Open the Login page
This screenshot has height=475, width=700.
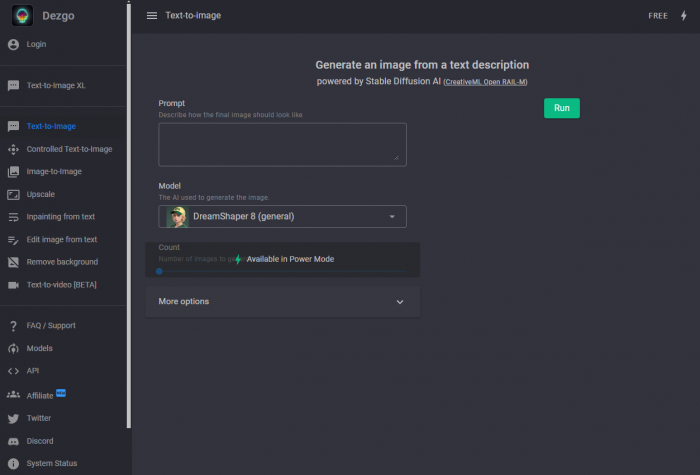[x=36, y=44]
